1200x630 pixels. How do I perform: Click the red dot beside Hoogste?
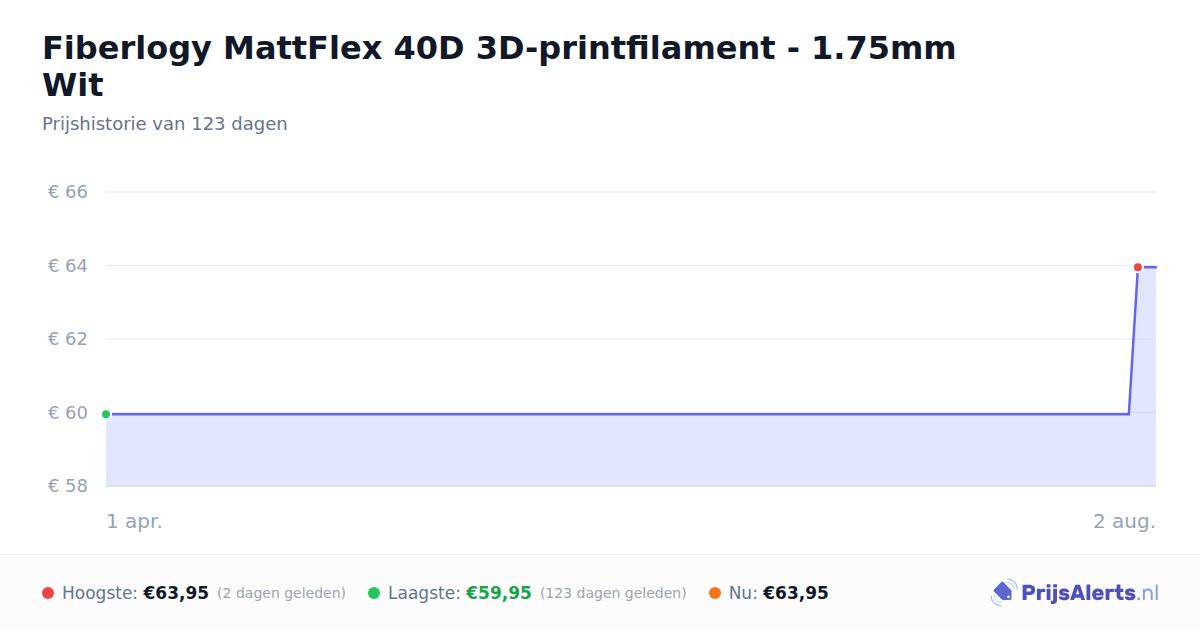(x=48, y=593)
